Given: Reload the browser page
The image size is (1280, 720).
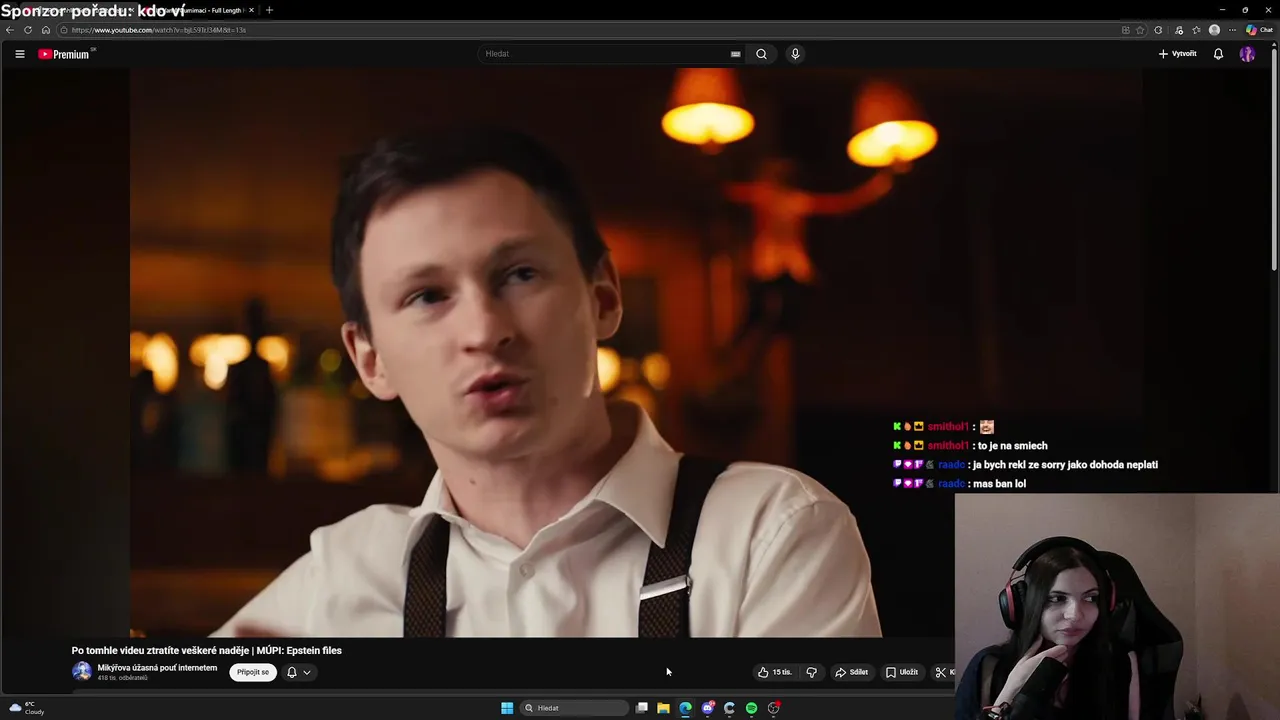Looking at the screenshot, I should (28, 30).
